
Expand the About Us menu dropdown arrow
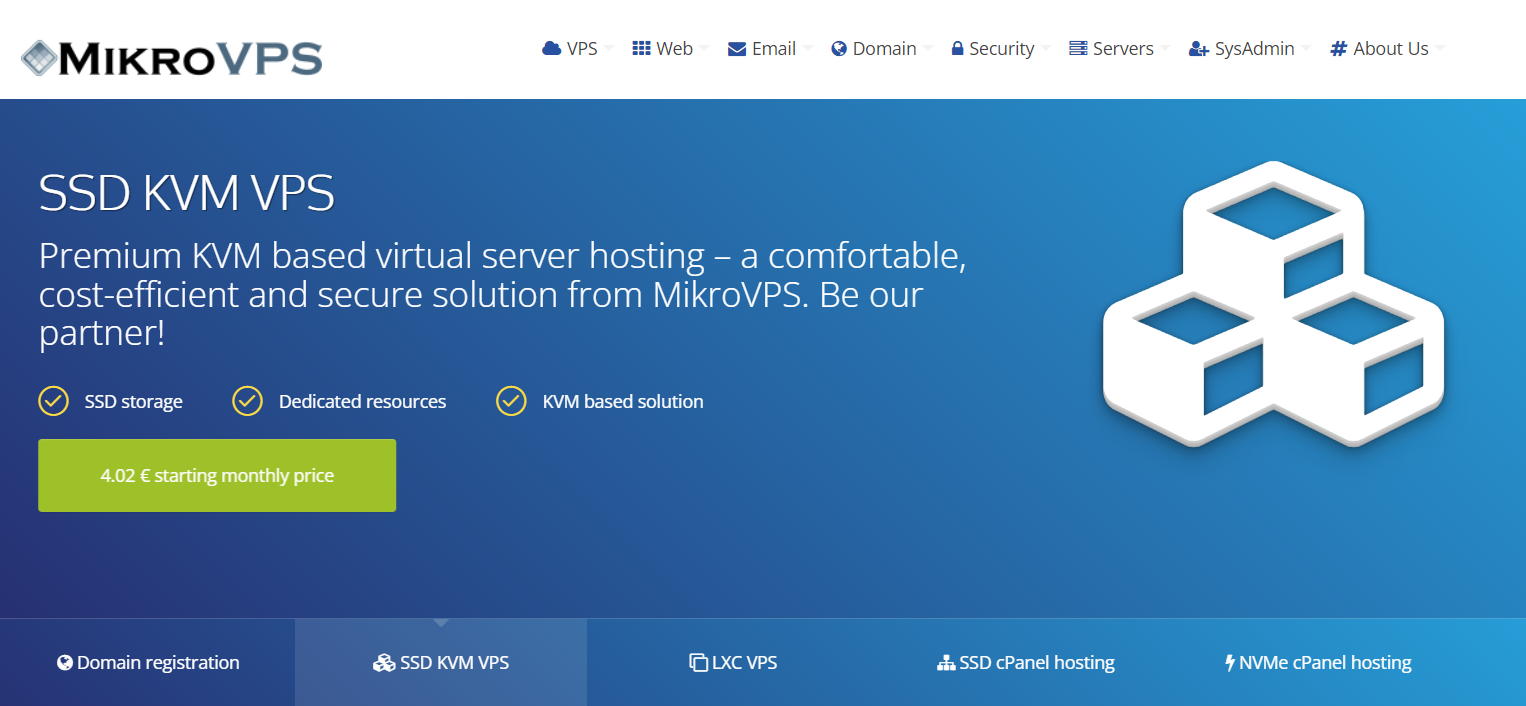[x=1440, y=48]
